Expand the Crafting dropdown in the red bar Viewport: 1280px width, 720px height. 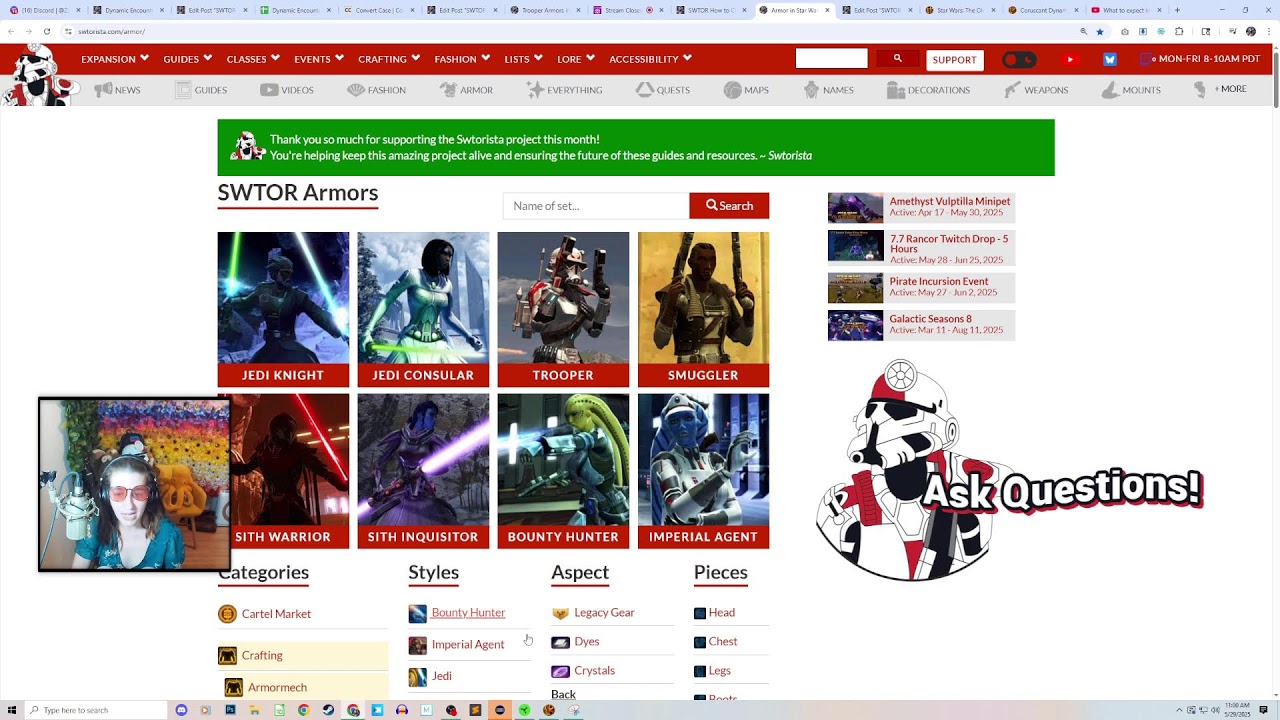click(389, 59)
